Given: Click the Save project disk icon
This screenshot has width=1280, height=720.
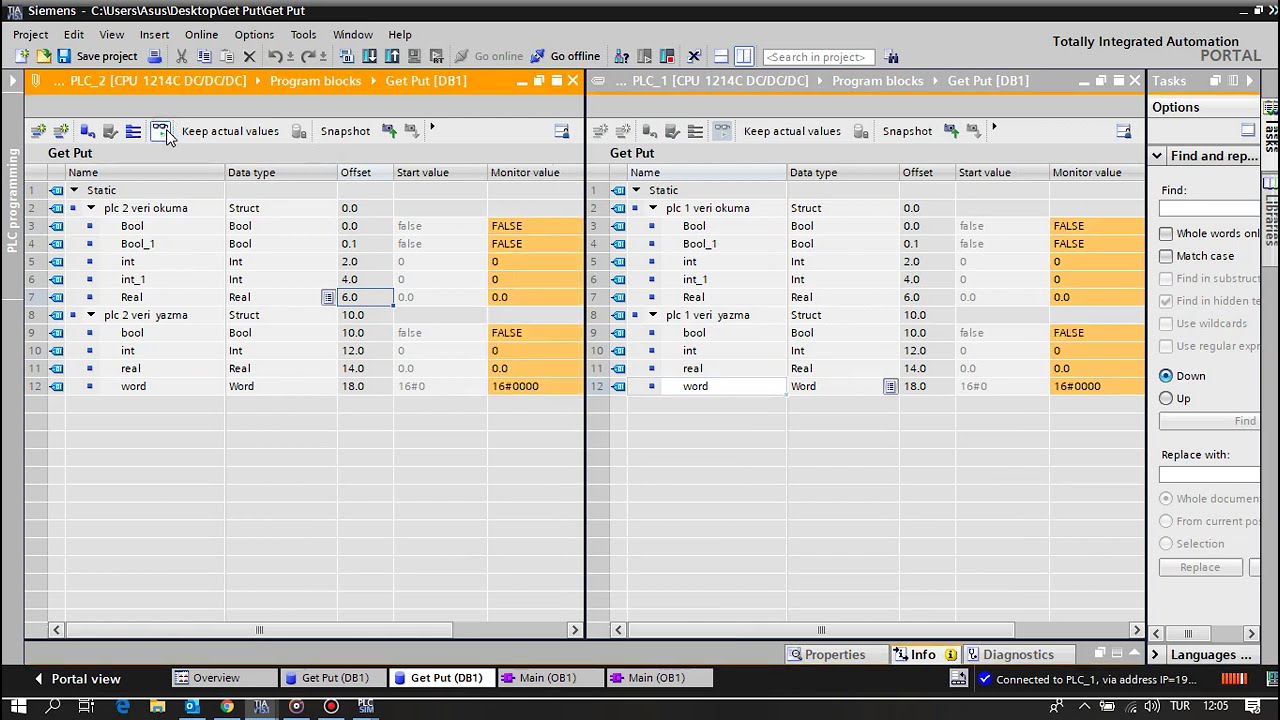Looking at the screenshot, I should [x=63, y=56].
